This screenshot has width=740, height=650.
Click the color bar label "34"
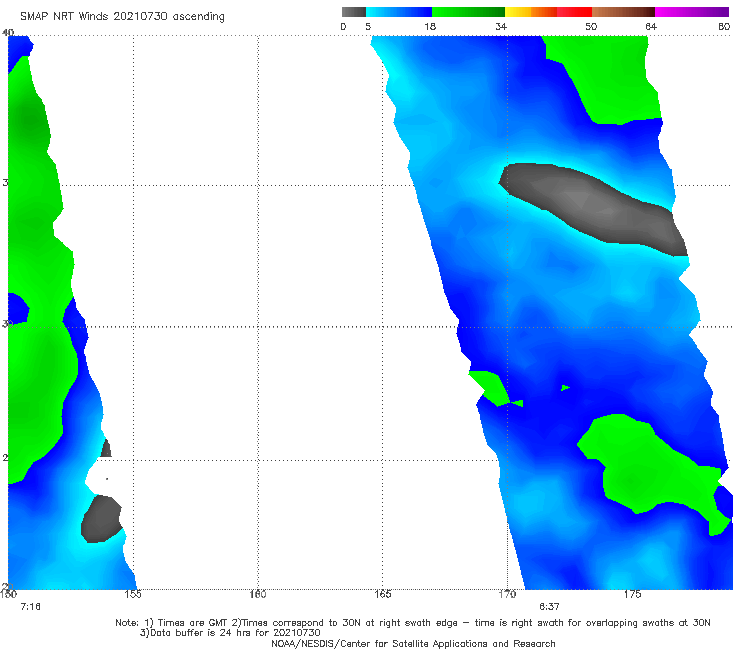coord(501,27)
